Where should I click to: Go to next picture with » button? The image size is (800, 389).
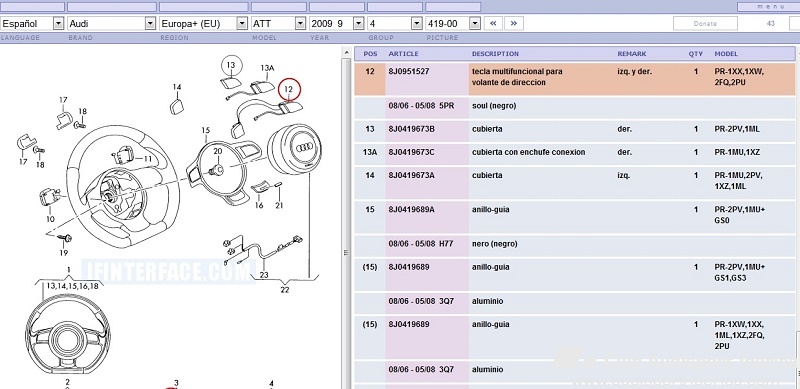tap(514, 23)
